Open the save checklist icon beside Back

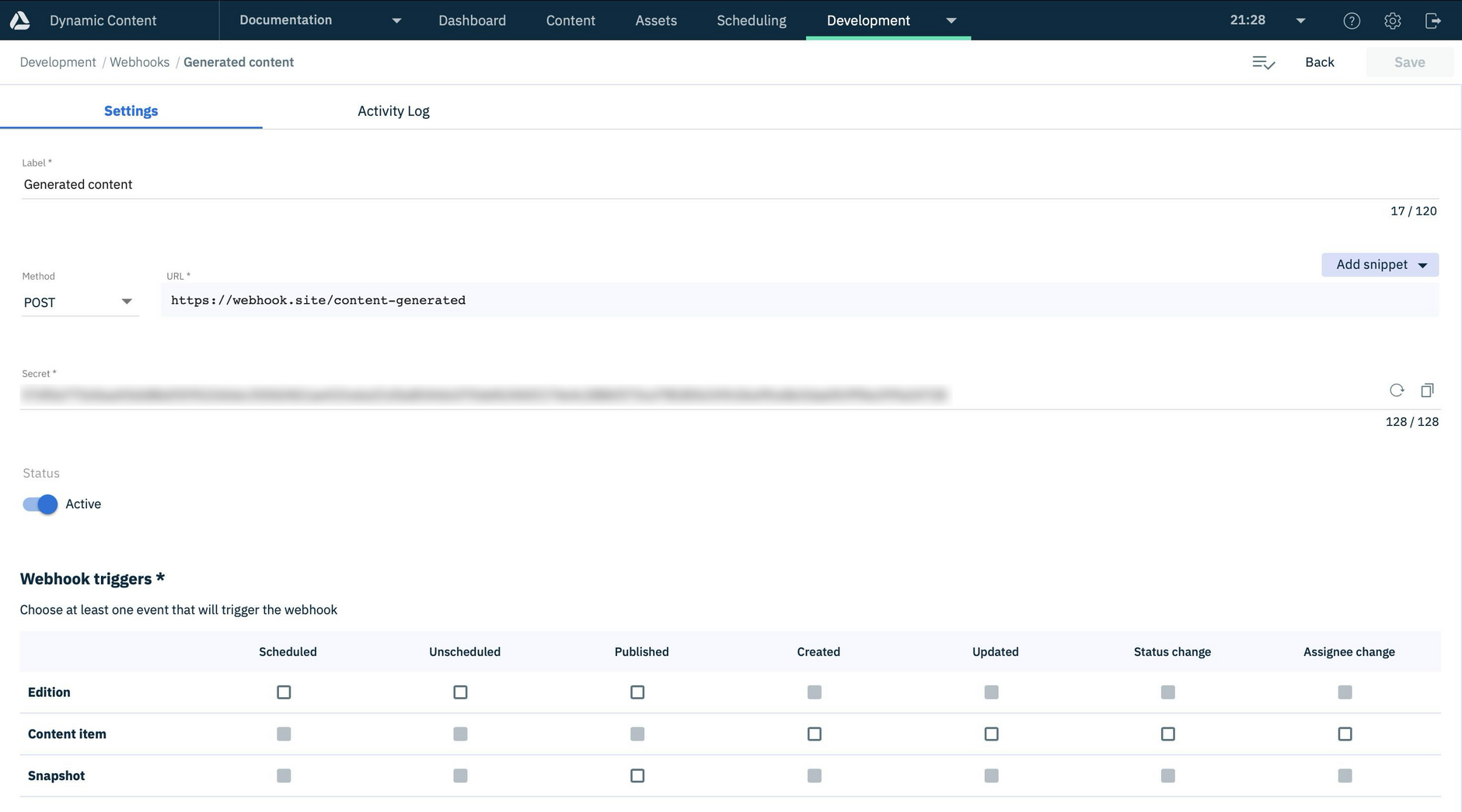(x=1263, y=62)
